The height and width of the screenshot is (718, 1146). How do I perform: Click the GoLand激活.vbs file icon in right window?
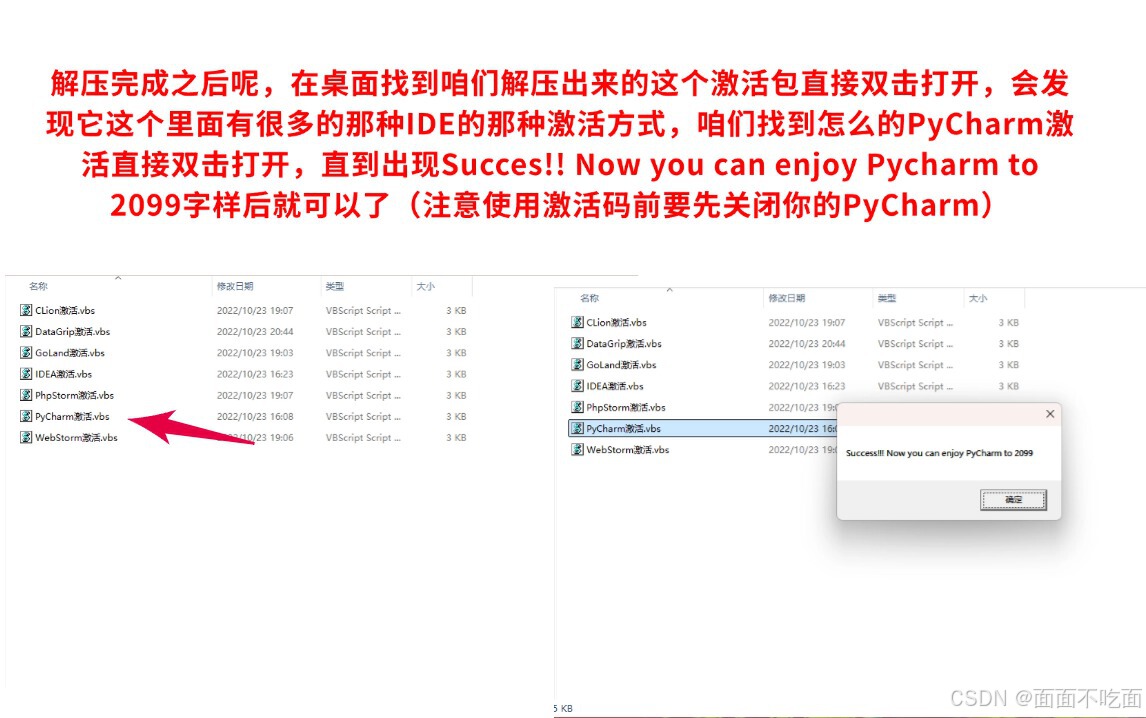coord(577,364)
